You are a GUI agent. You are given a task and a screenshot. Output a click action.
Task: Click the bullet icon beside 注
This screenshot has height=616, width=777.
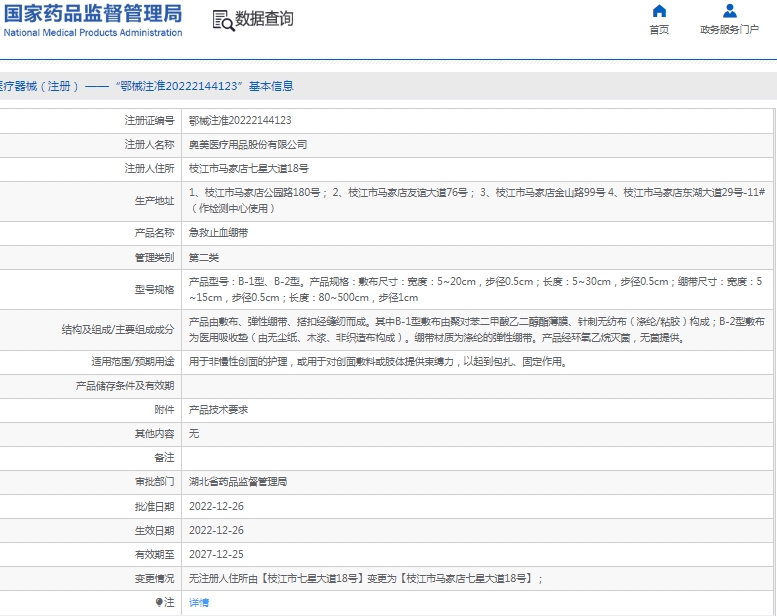coord(159,602)
